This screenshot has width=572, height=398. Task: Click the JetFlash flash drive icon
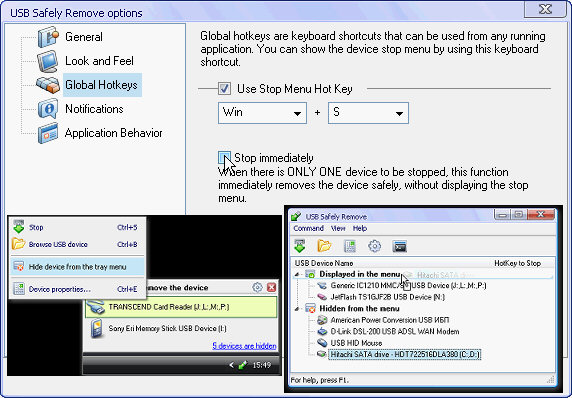point(322,297)
